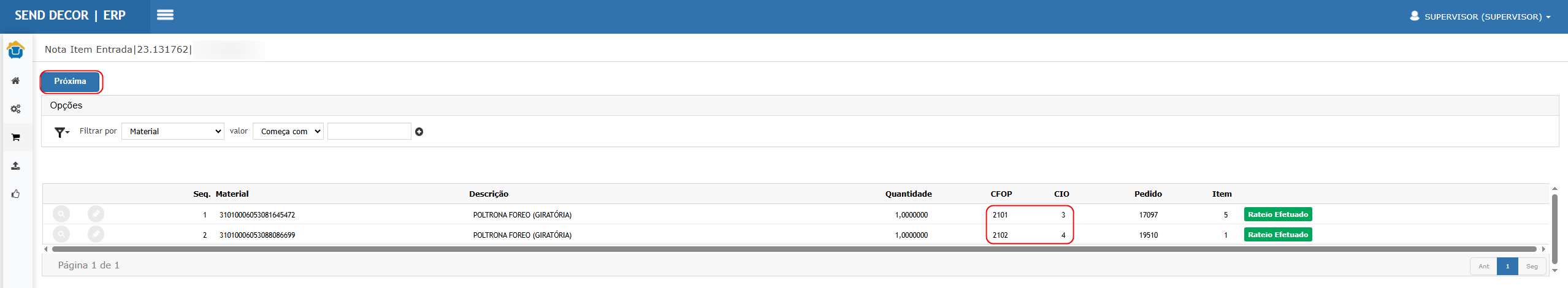Click the SEND DECOR | ERP brand link
Screen dimensions: 1568x288
click(x=70, y=16)
